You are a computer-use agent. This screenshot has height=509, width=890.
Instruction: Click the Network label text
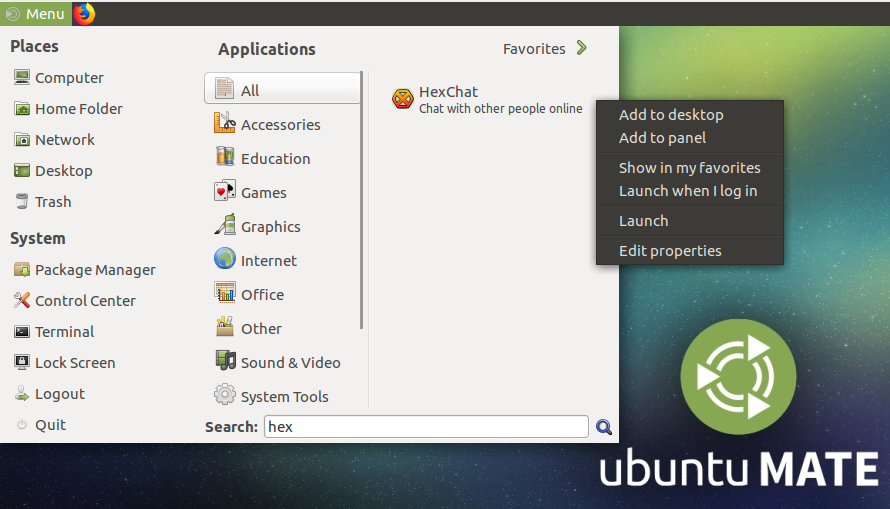[65, 140]
